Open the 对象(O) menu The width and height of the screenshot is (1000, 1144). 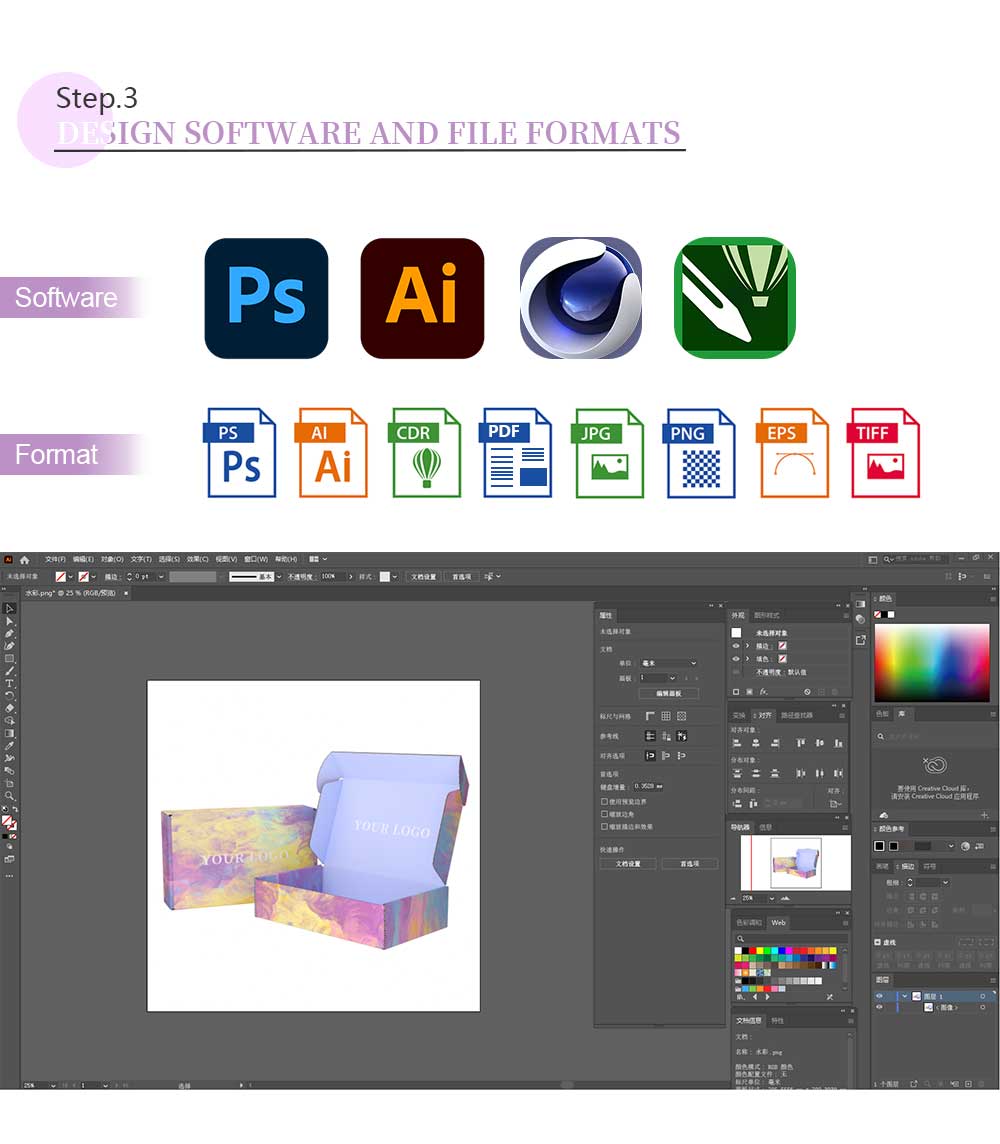112,560
